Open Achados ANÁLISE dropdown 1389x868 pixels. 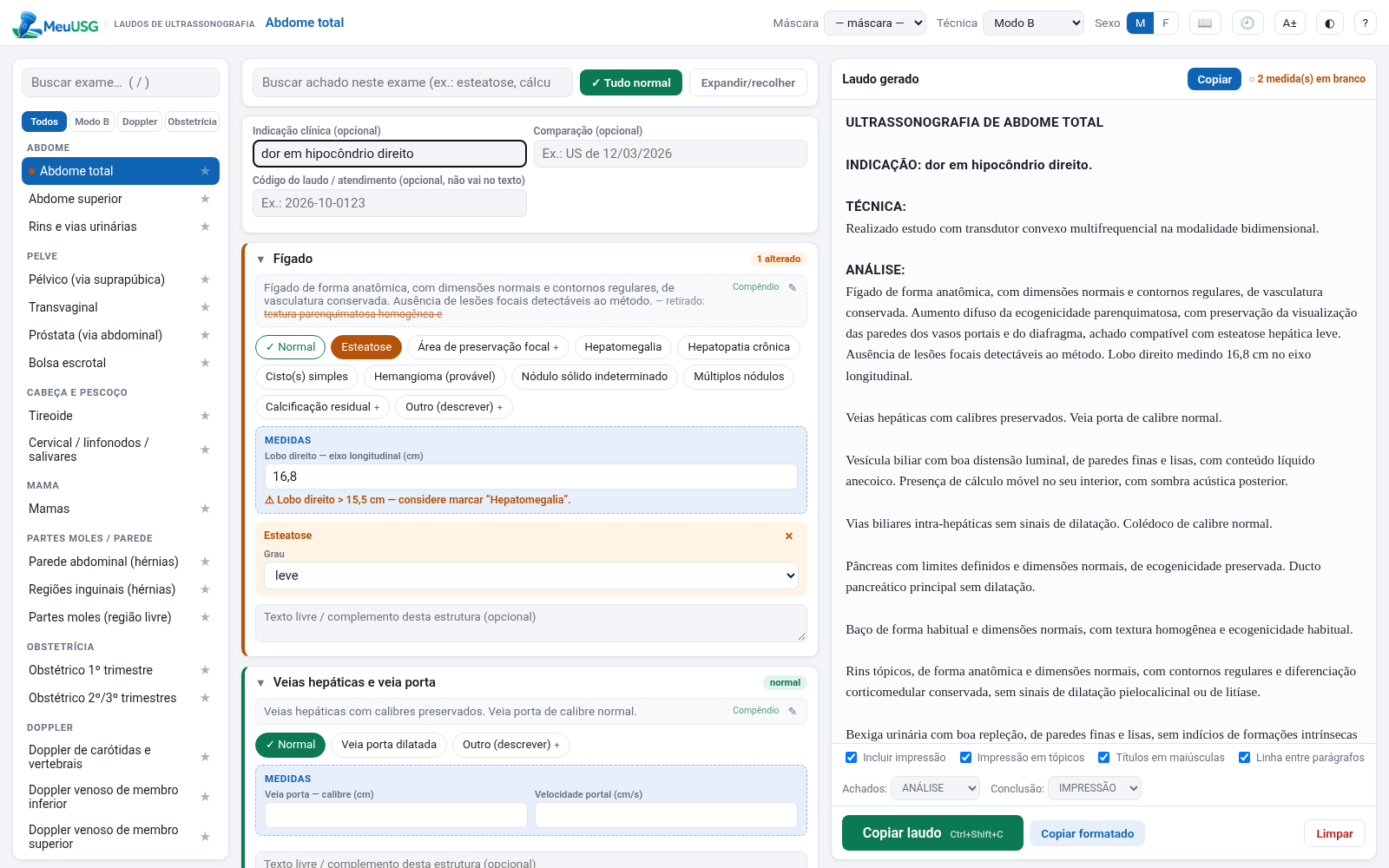[935, 788]
